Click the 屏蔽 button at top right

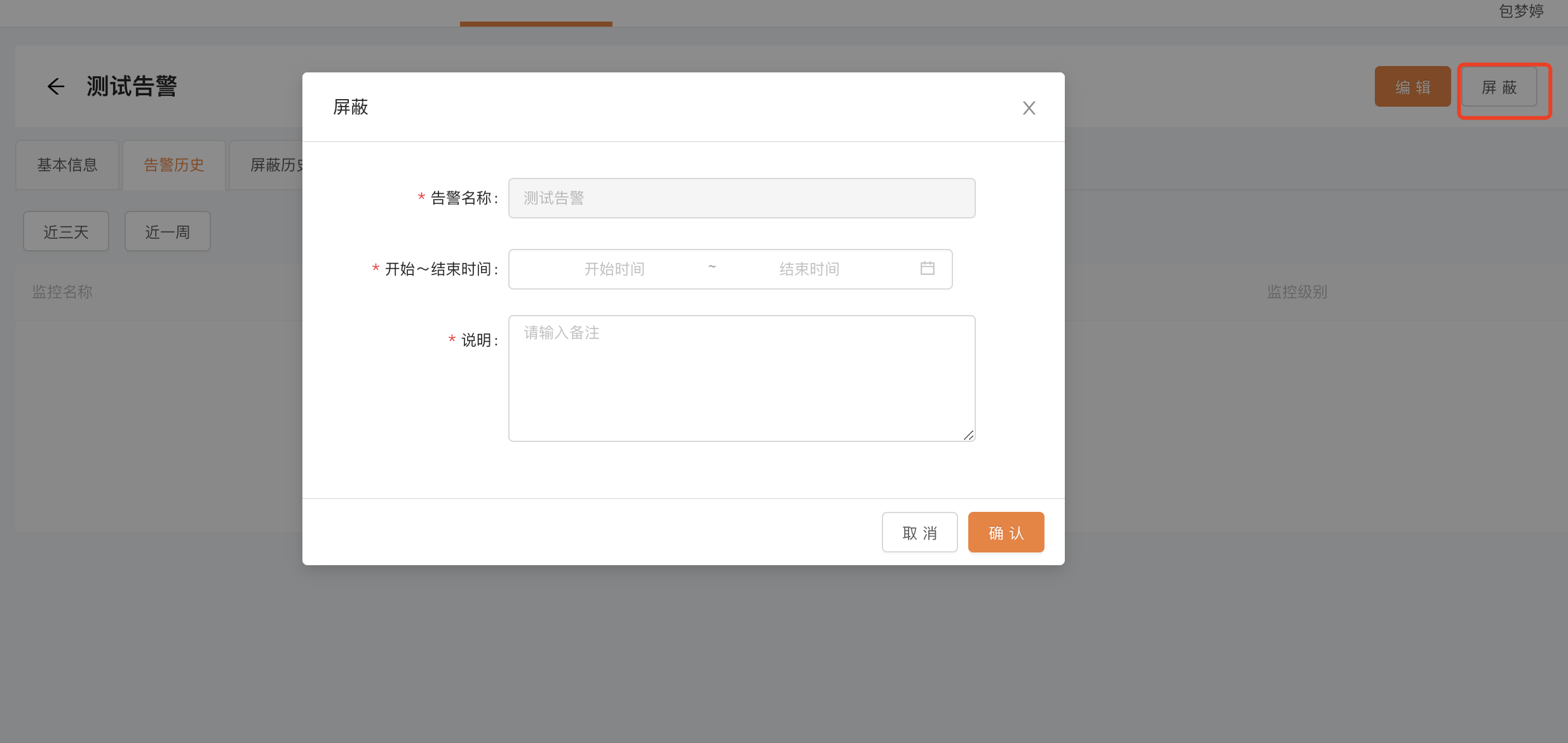tap(1499, 87)
